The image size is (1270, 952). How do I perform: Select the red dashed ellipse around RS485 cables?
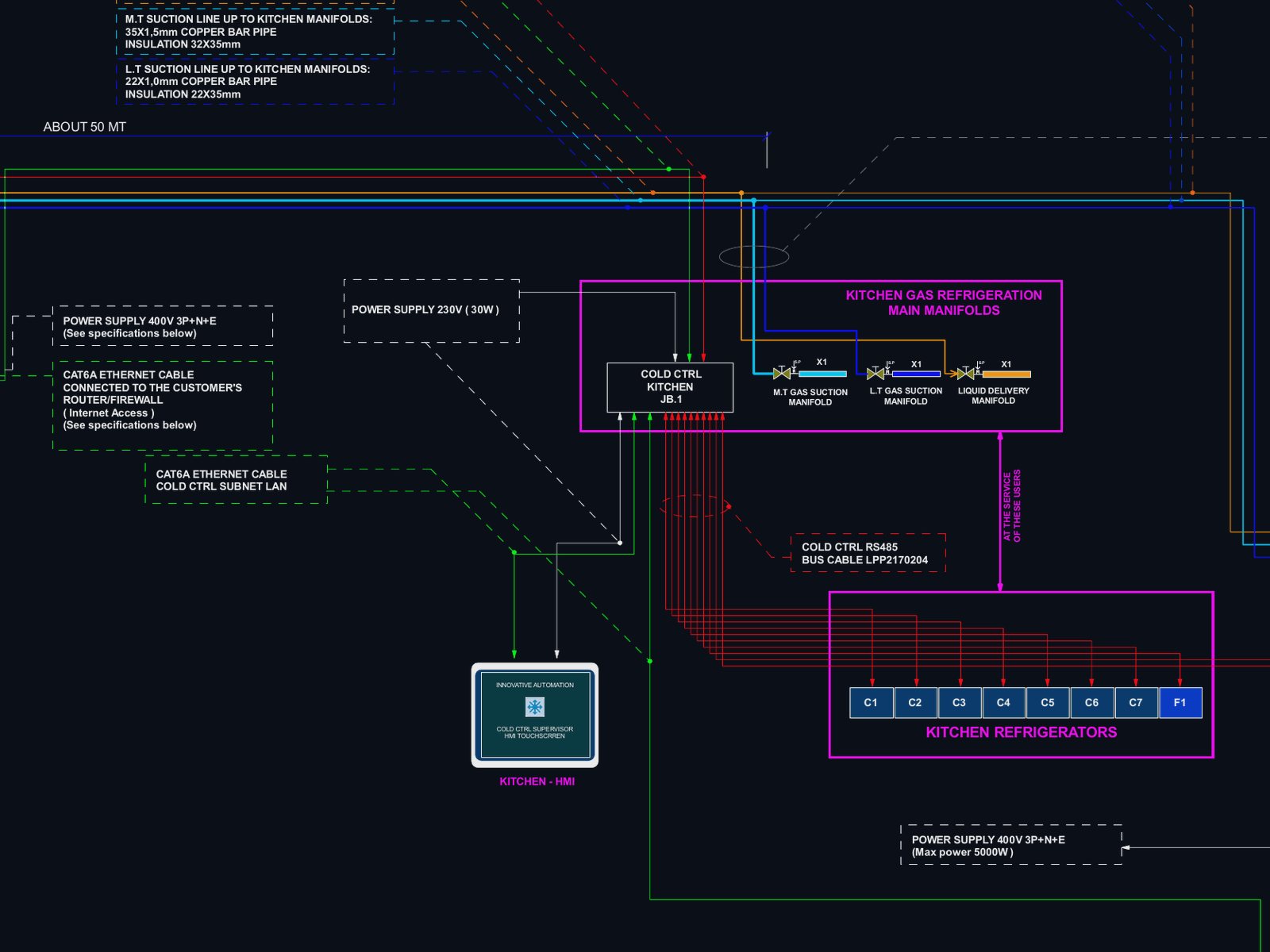[695, 506]
